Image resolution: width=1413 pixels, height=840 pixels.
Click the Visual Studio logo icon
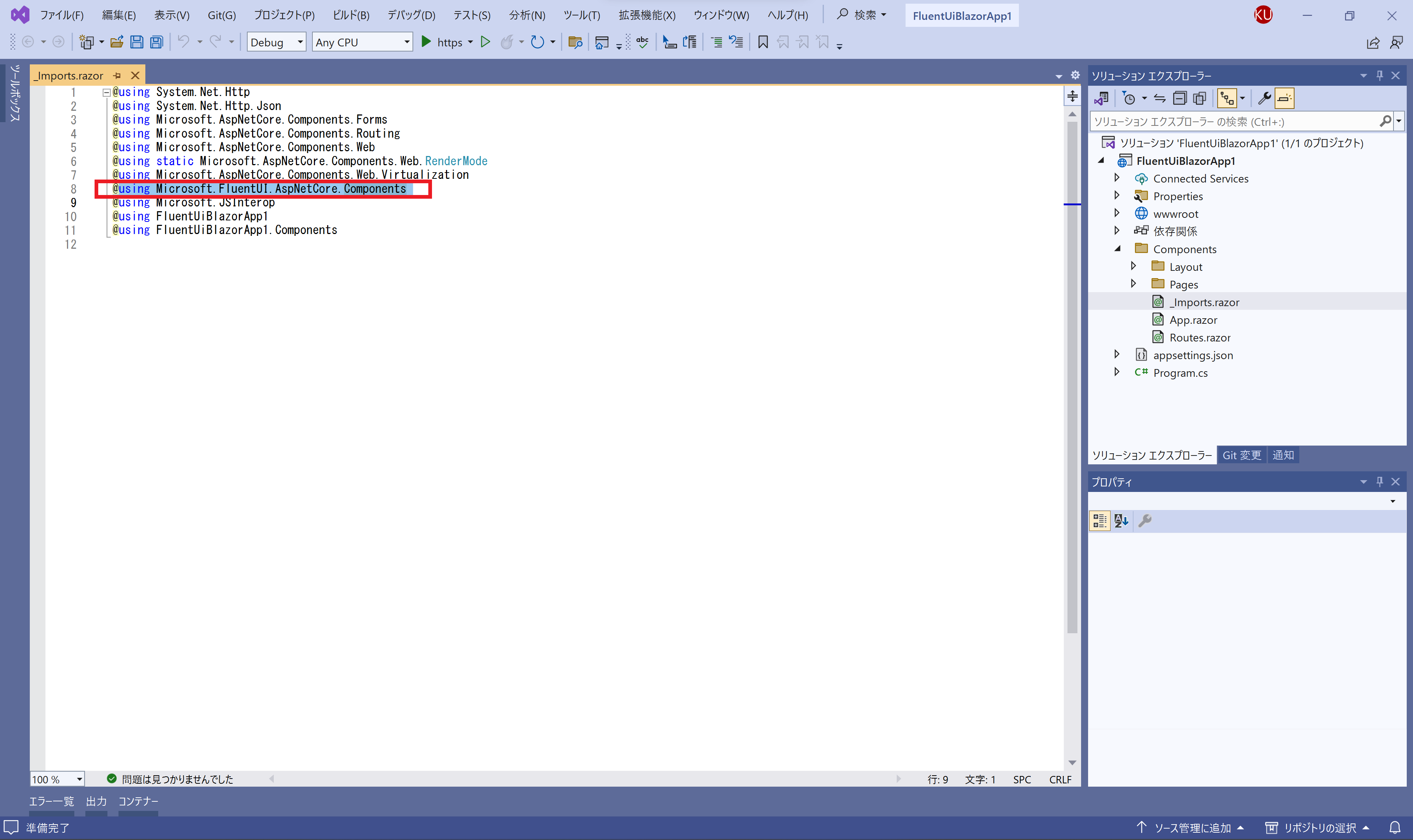point(20,15)
